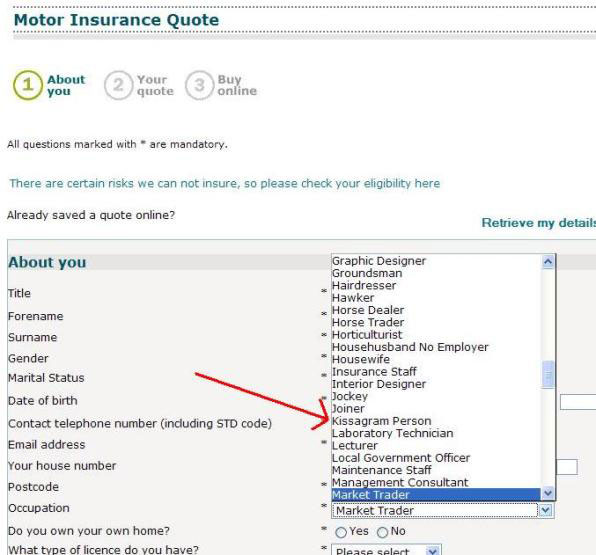Pick Graphic Designer from the list
The width and height of the screenshot is (596, 555).
(x=379, y=261)
